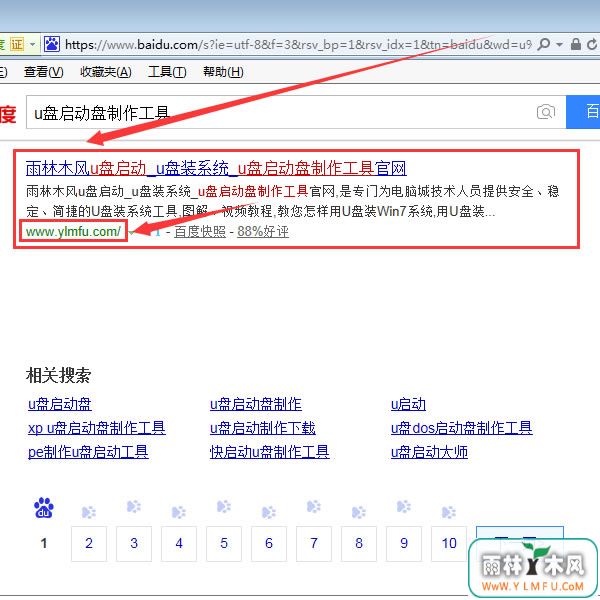Go to results page 7
Image resolution: width=600 pixels, height=600 pixels.
click(x=314, y=543)
